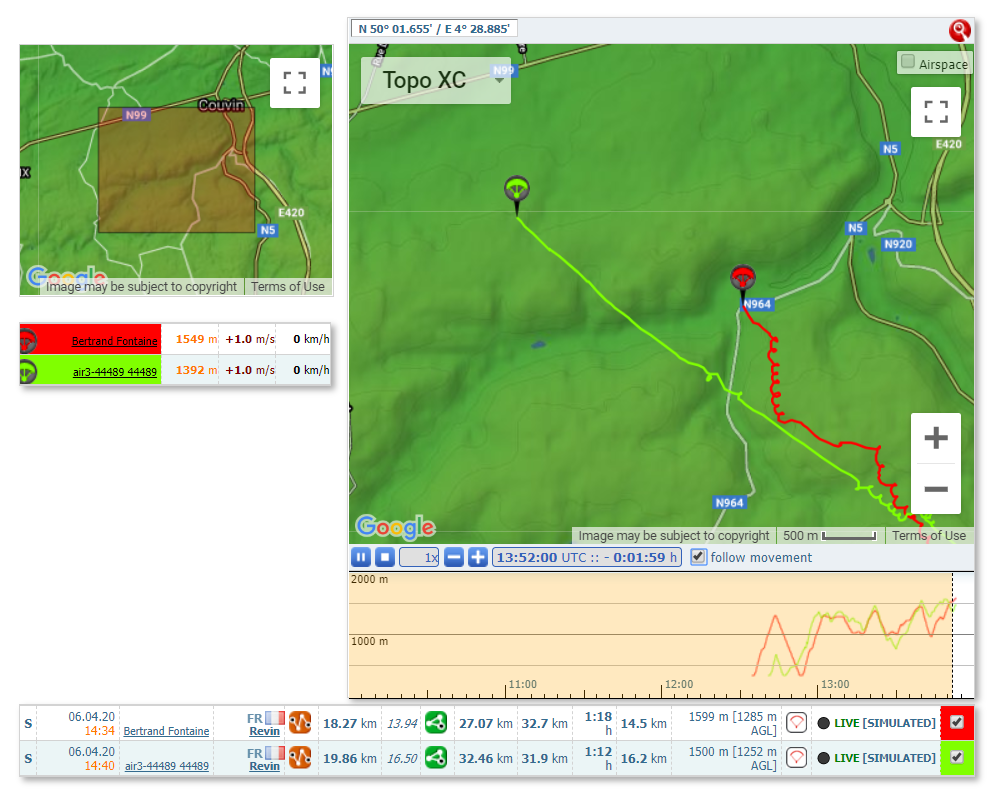Open Bertrand Fontaine link in flights table
1000x794 pixels.
coord(166,731)
